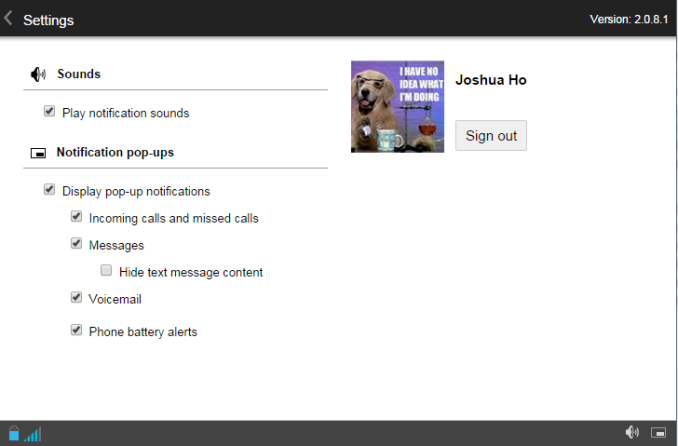Viewport: 678px width, 446px height.
Task: Uncheck the Voicemail notifications checkbox
Action: (76, 297)
